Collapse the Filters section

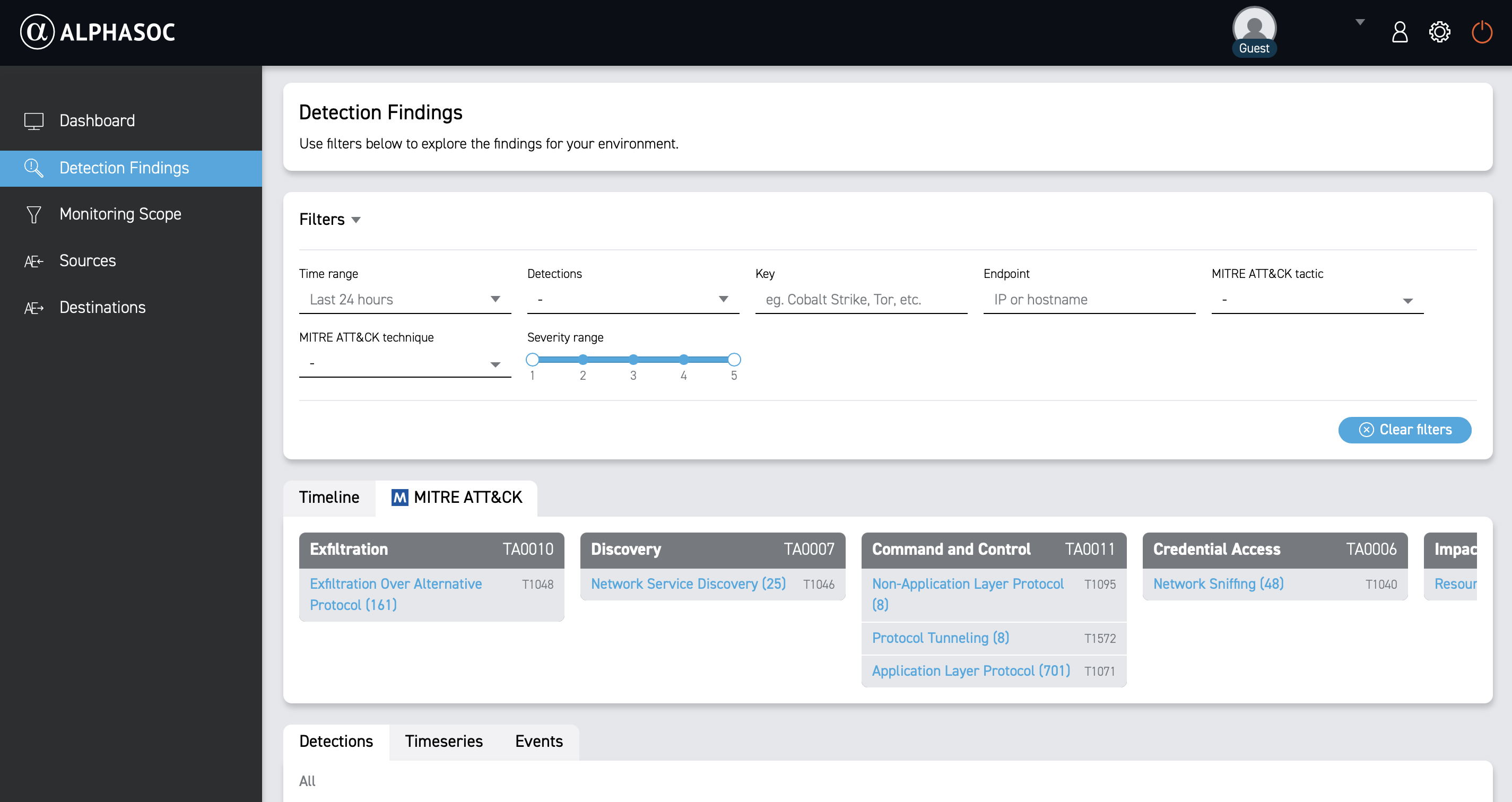pyautogui.click(x=330, y=220)
